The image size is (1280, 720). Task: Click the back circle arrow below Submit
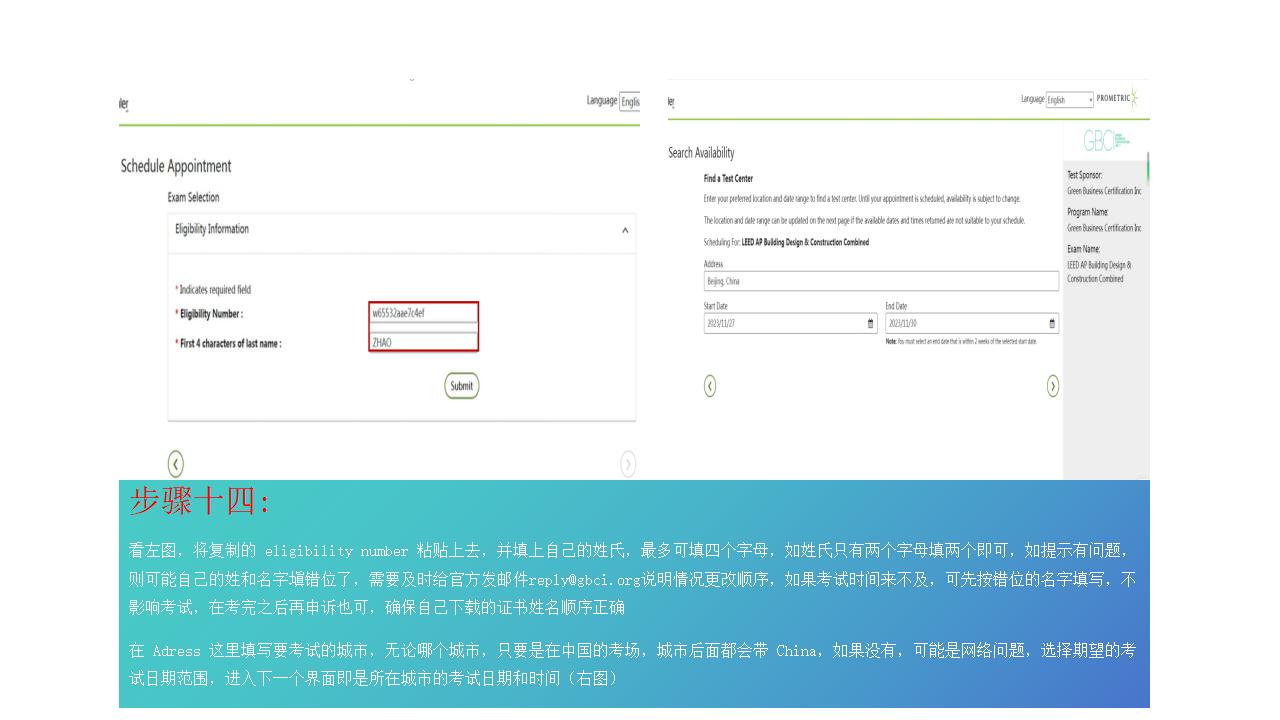tap(176, 463)
